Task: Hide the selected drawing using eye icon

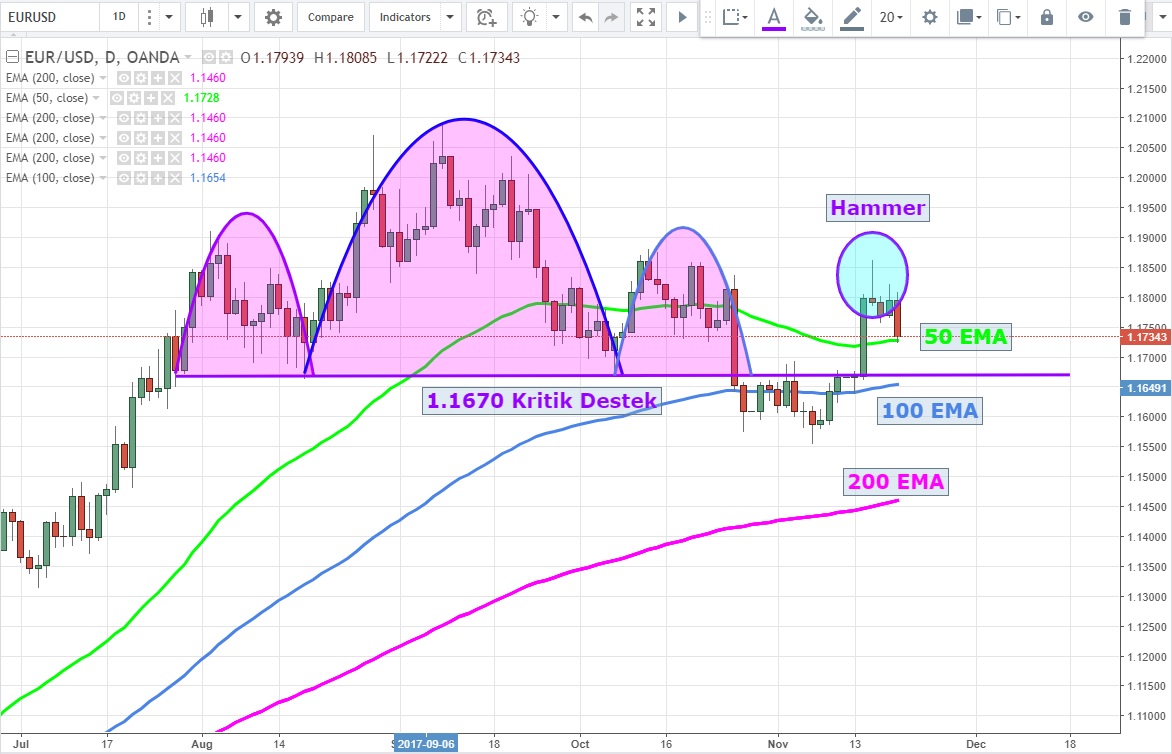Action: point(1086,17)
